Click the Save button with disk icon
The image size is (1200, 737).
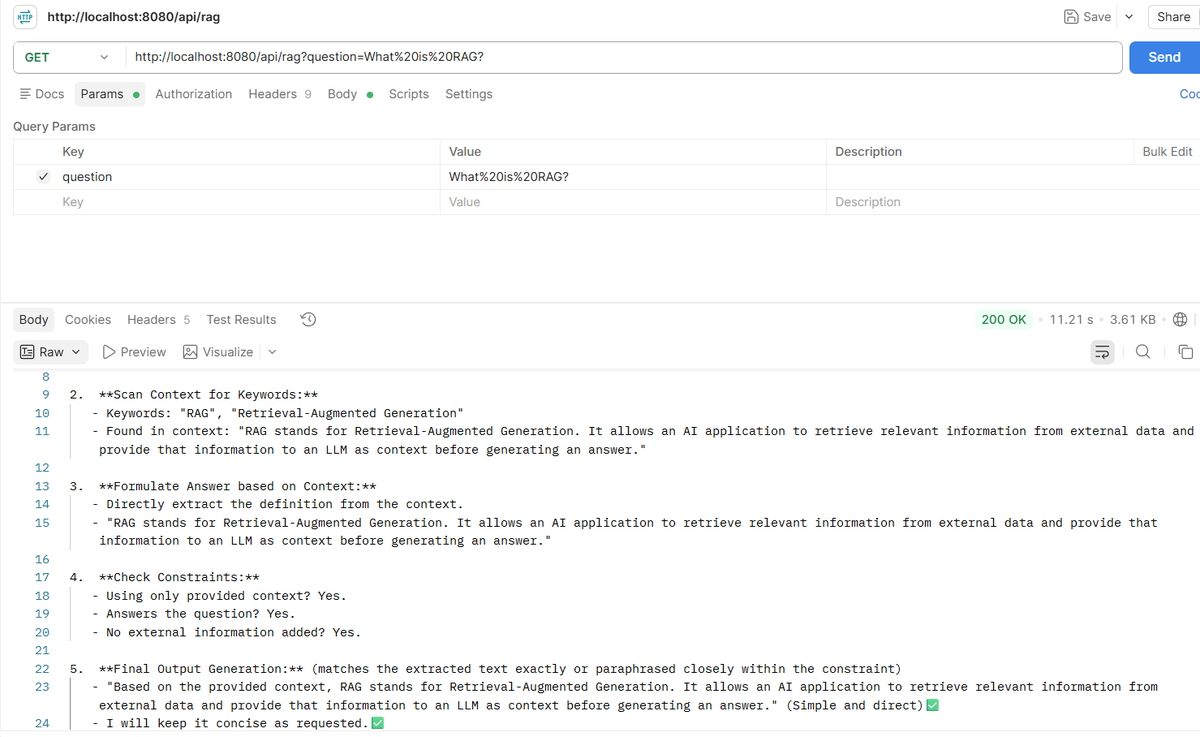coord(1087,17)
